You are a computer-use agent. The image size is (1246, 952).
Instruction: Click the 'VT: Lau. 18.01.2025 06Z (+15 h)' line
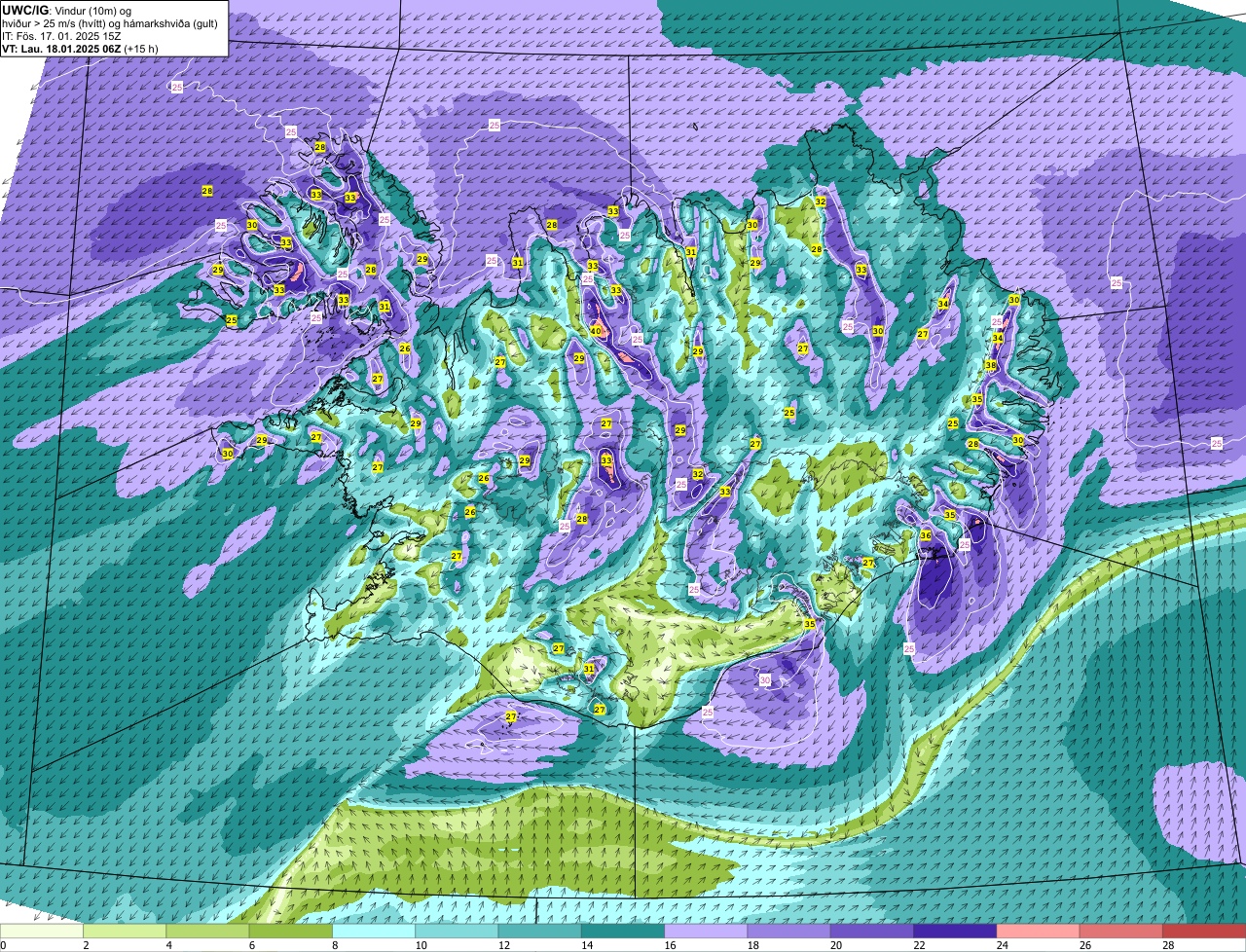[x=81, y=48]
